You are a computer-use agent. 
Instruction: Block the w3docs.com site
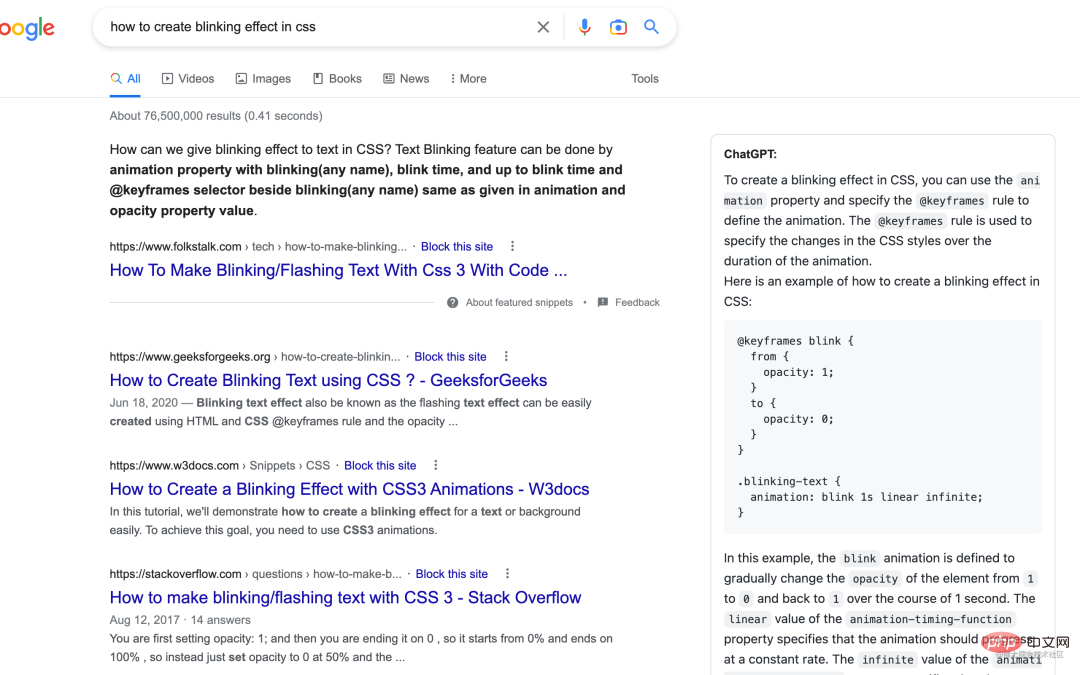[380, 466]
